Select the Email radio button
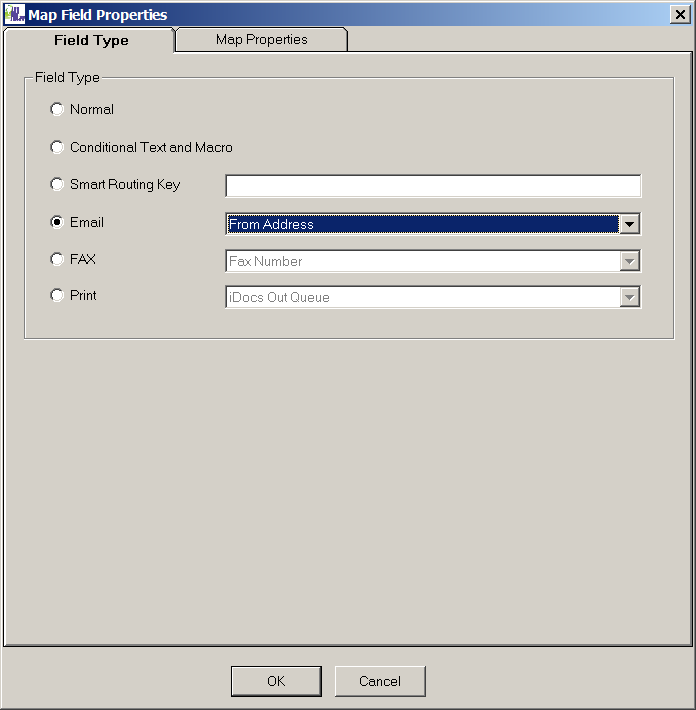This screenshot has height=710, width=696. pyautogui.click(x=57, y=223)
